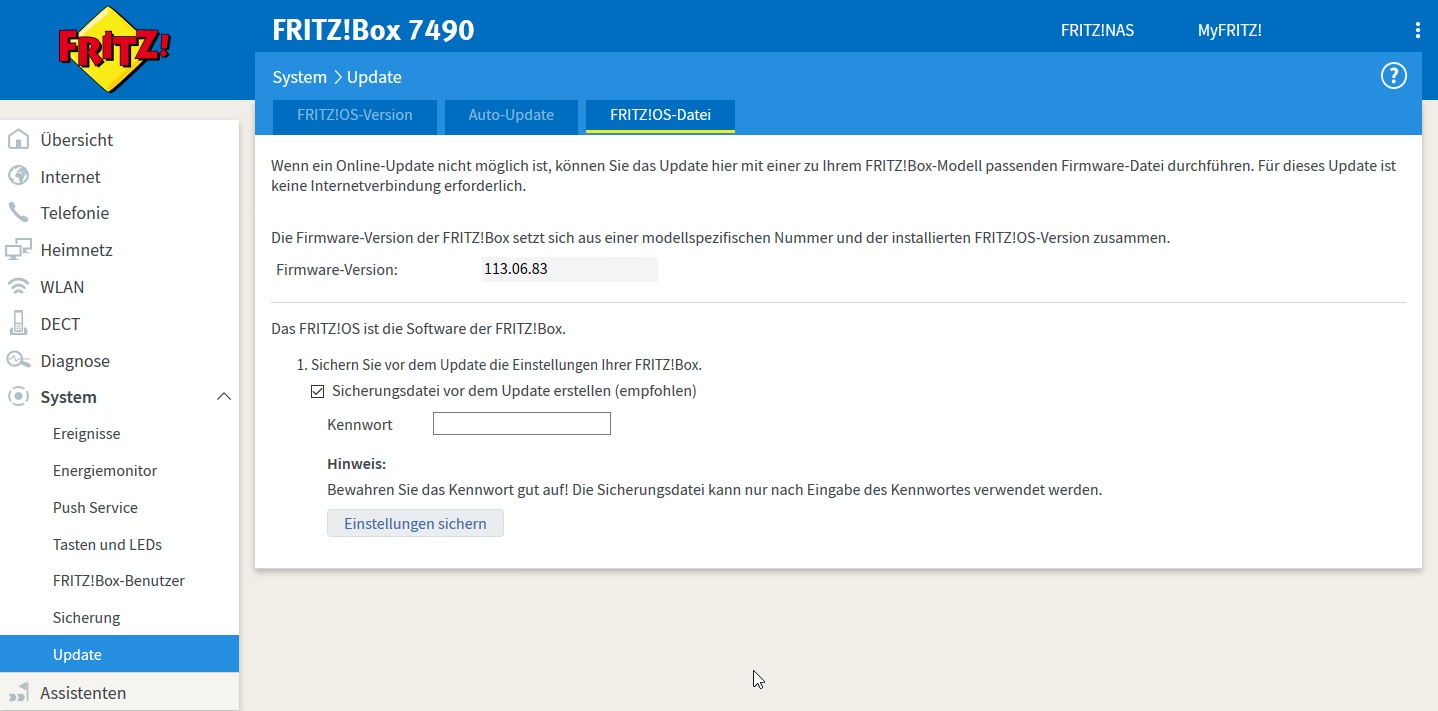Screen dimensions: 1438x711
Task: Click the Übersicht house icon
Action: [18, 140]
